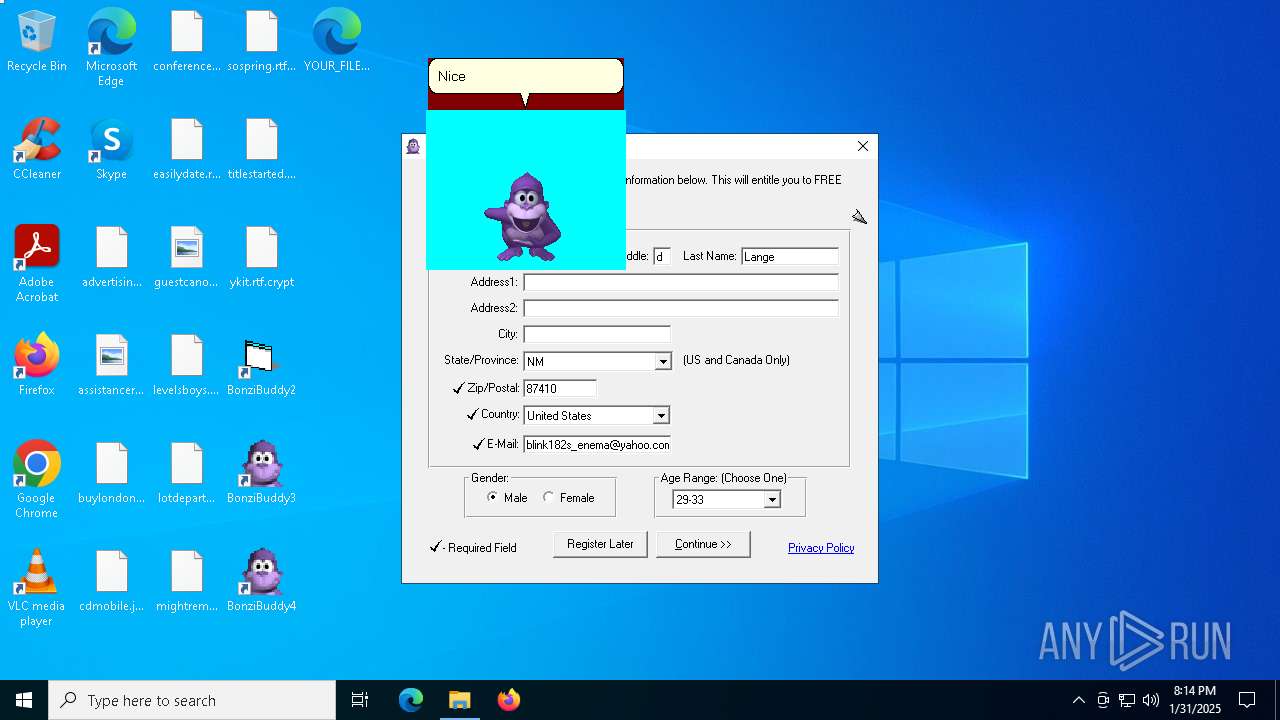Click the pencil icon in registration dialog
The height and width of the screenshot is (720, 1280).
pyautogui.click(x=859, y=217)
